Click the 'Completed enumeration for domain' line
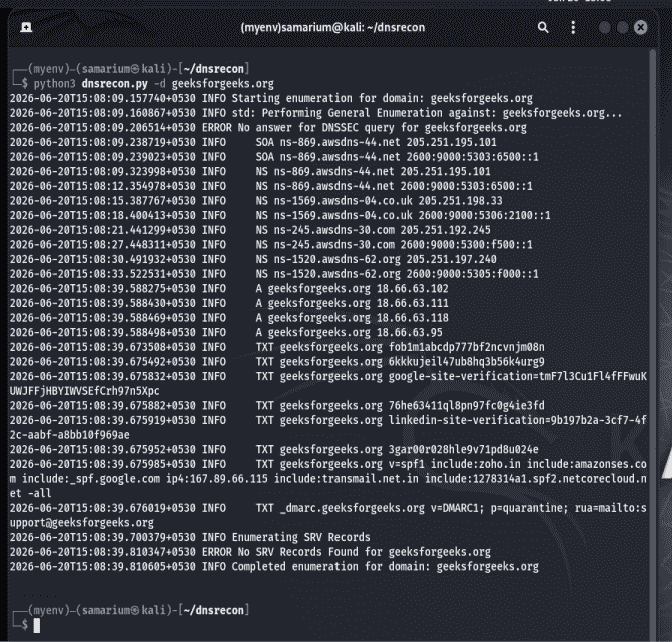 pos(274,566)
